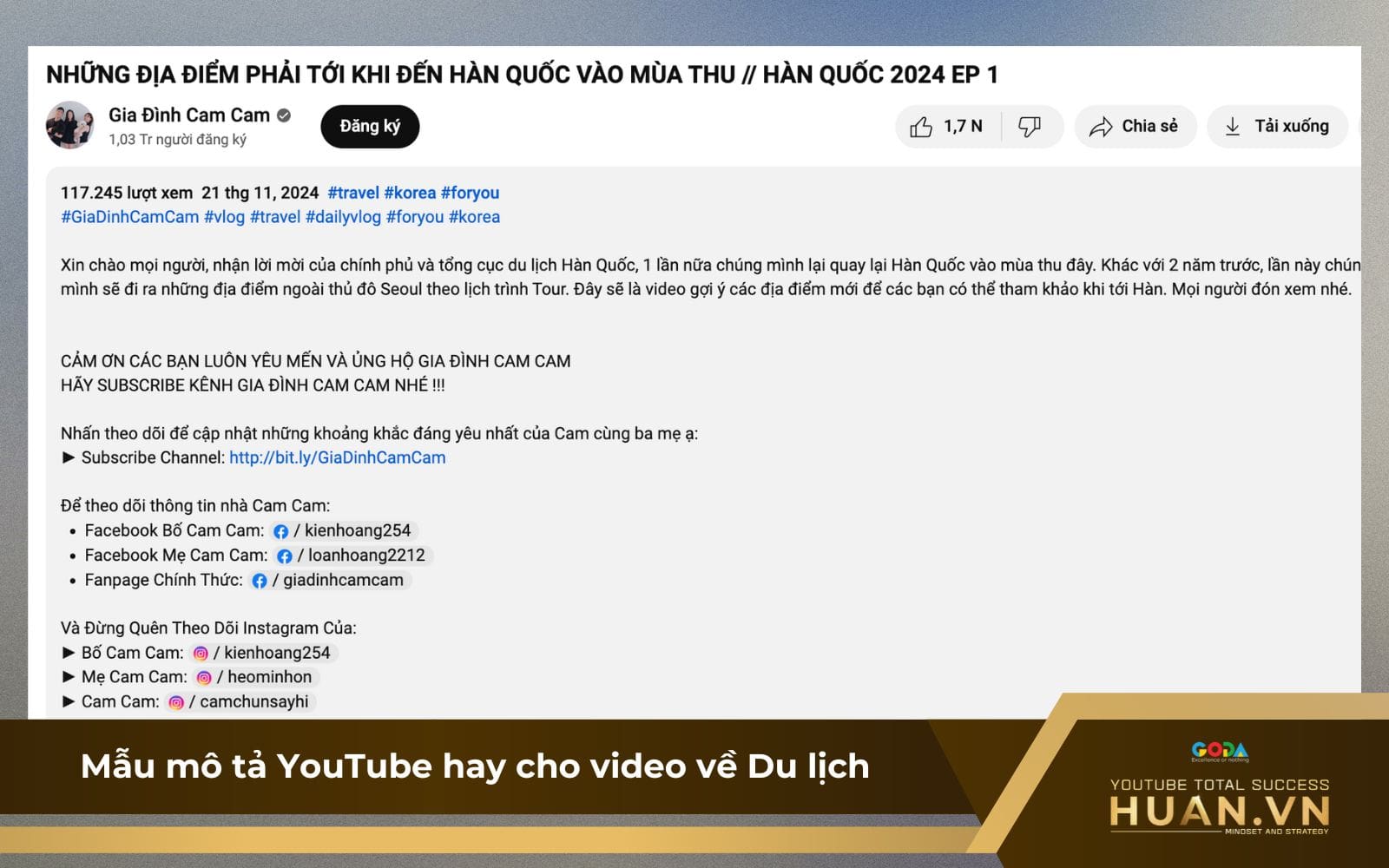1389x868 pixels.
Task: Open Facebook link kienhoang254
Action: pos(344,530)
